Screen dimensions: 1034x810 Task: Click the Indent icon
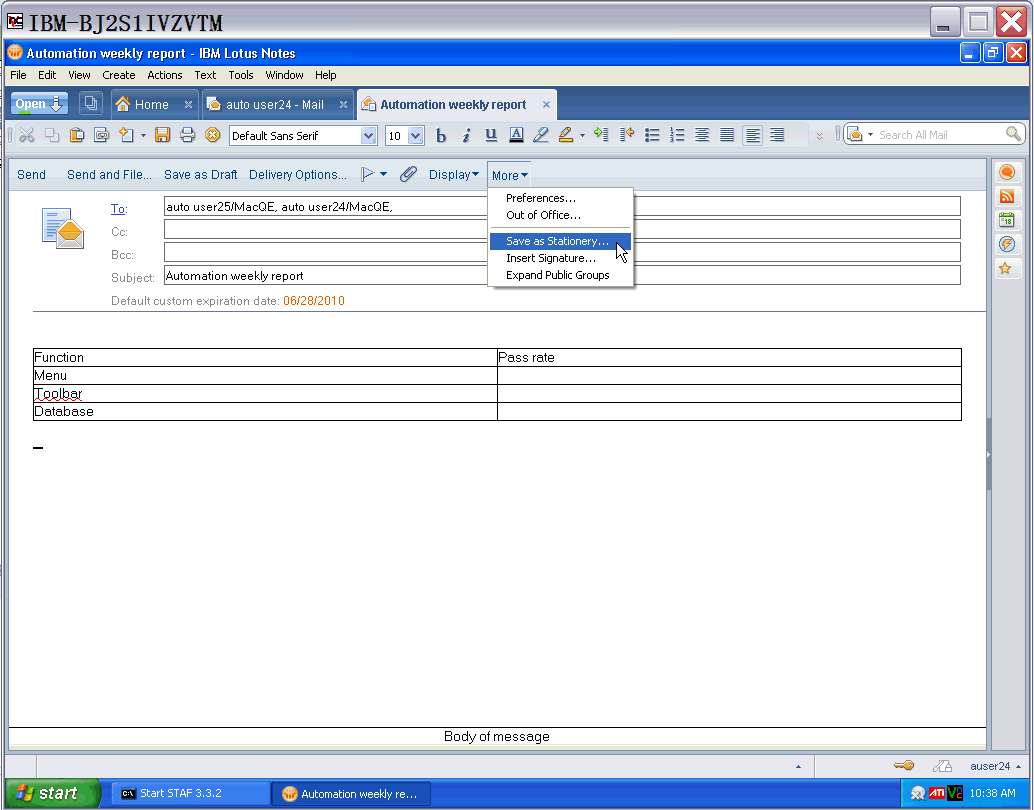pyautogui.click(x=601, y=135)
